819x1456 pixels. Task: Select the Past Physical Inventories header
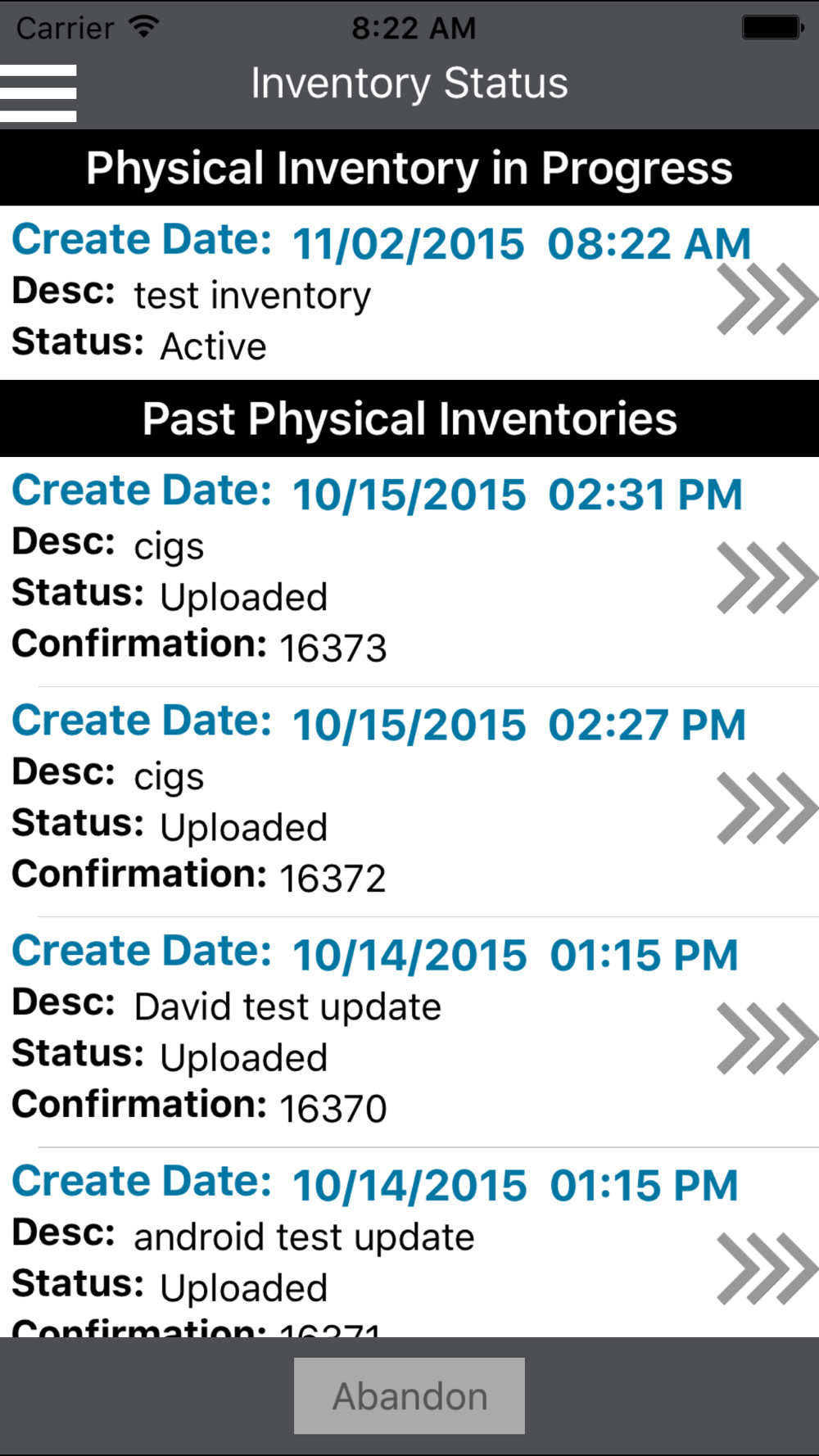(409, 418)
